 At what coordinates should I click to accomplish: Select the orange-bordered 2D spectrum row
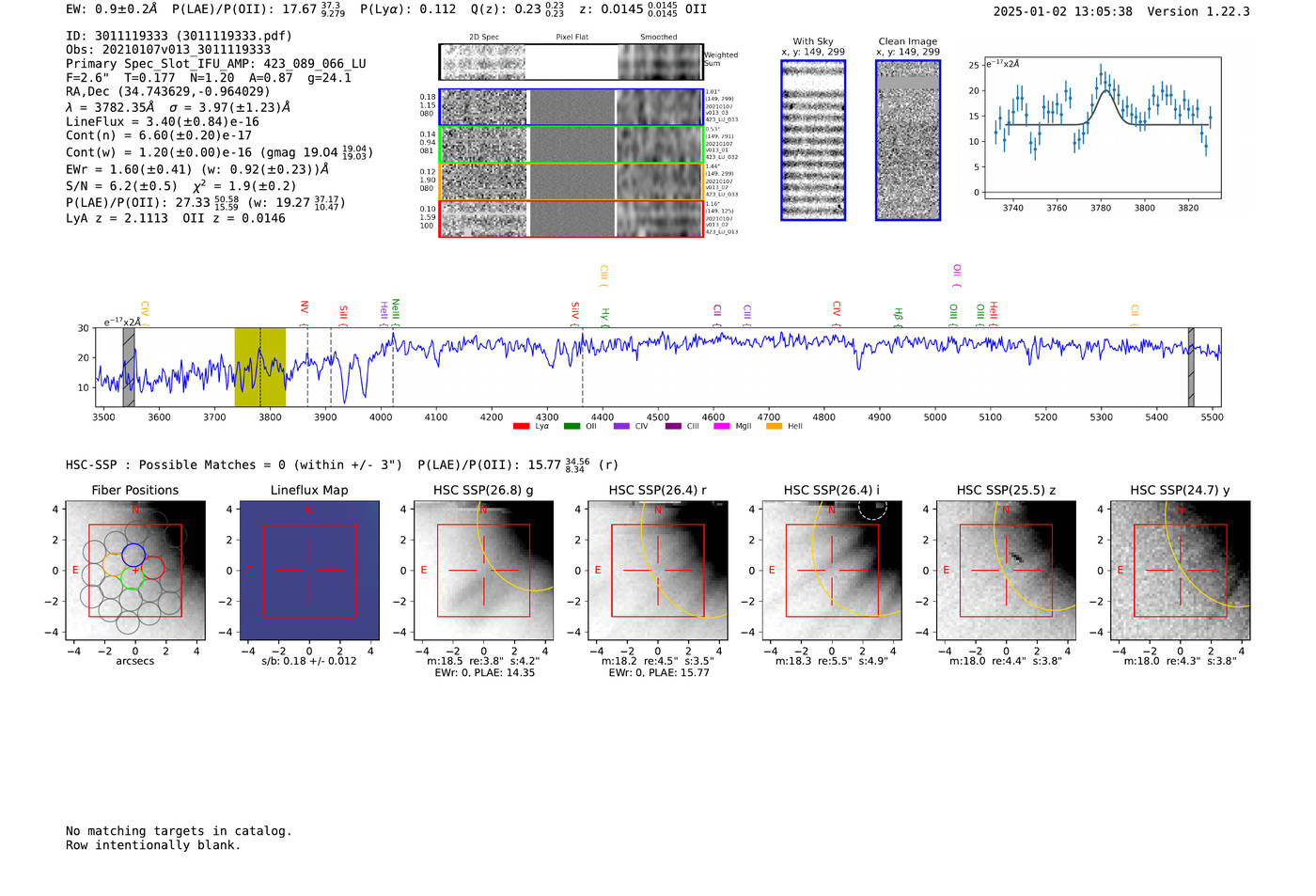coord(572,181)
